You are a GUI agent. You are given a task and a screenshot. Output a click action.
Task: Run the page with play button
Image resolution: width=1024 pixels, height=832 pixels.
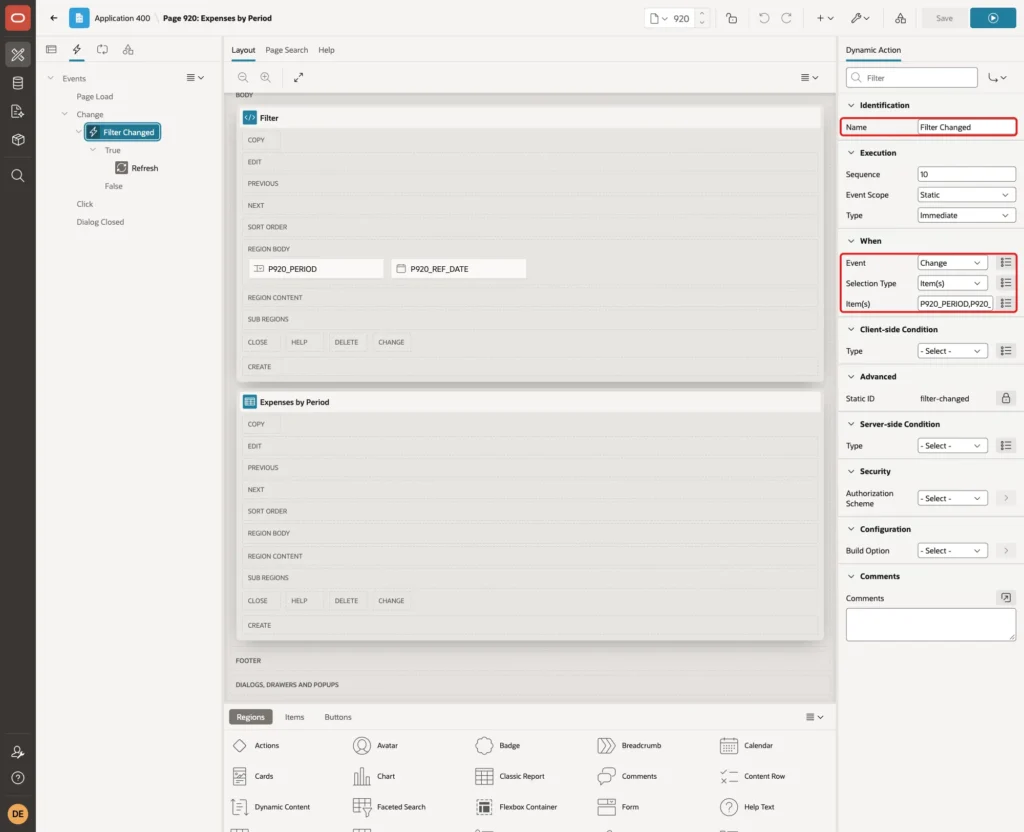tap(993, 18)
